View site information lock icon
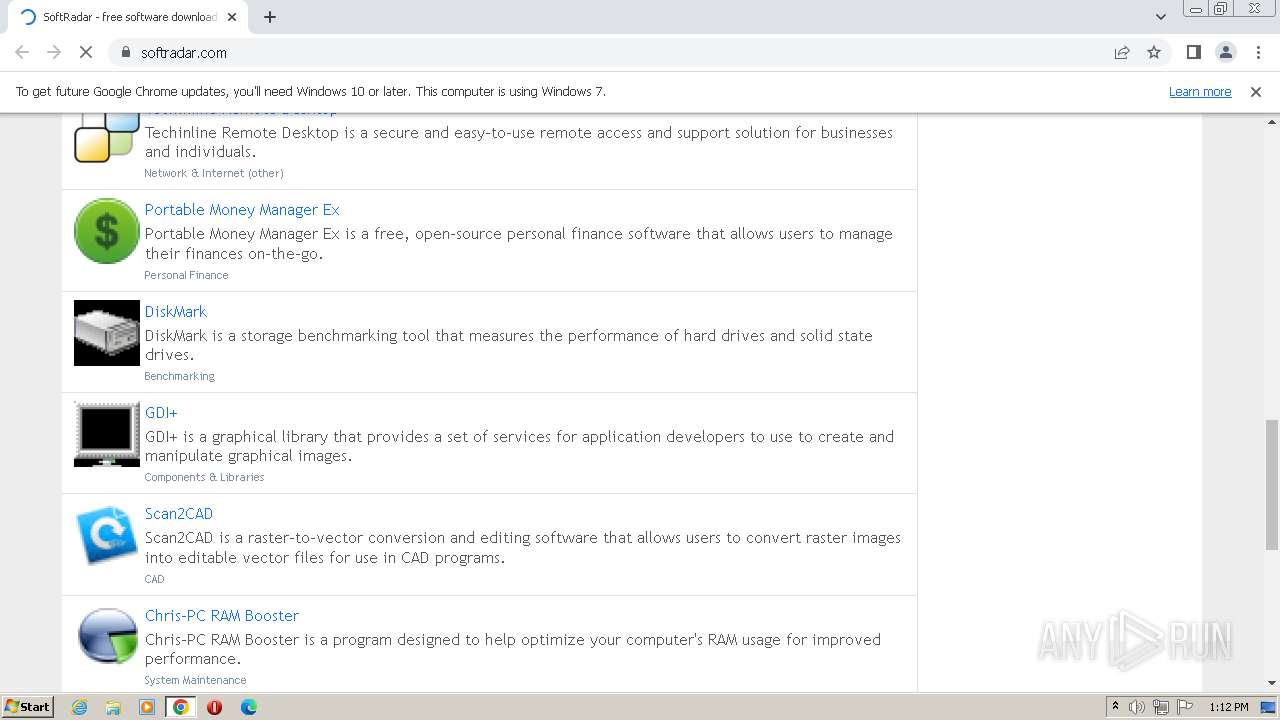 point(125,52)
